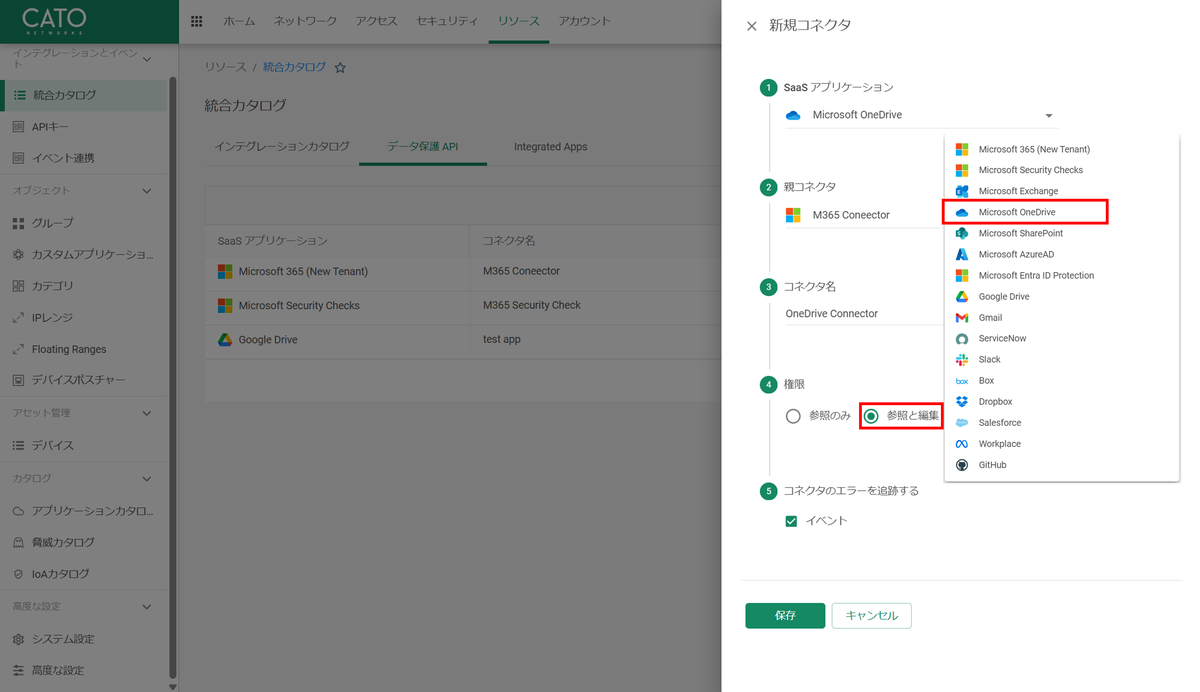The width and height of the screenshot is (1200, 692).
Task: Collapse the 高度な設定 sidebar section
Action: point(147,607)
